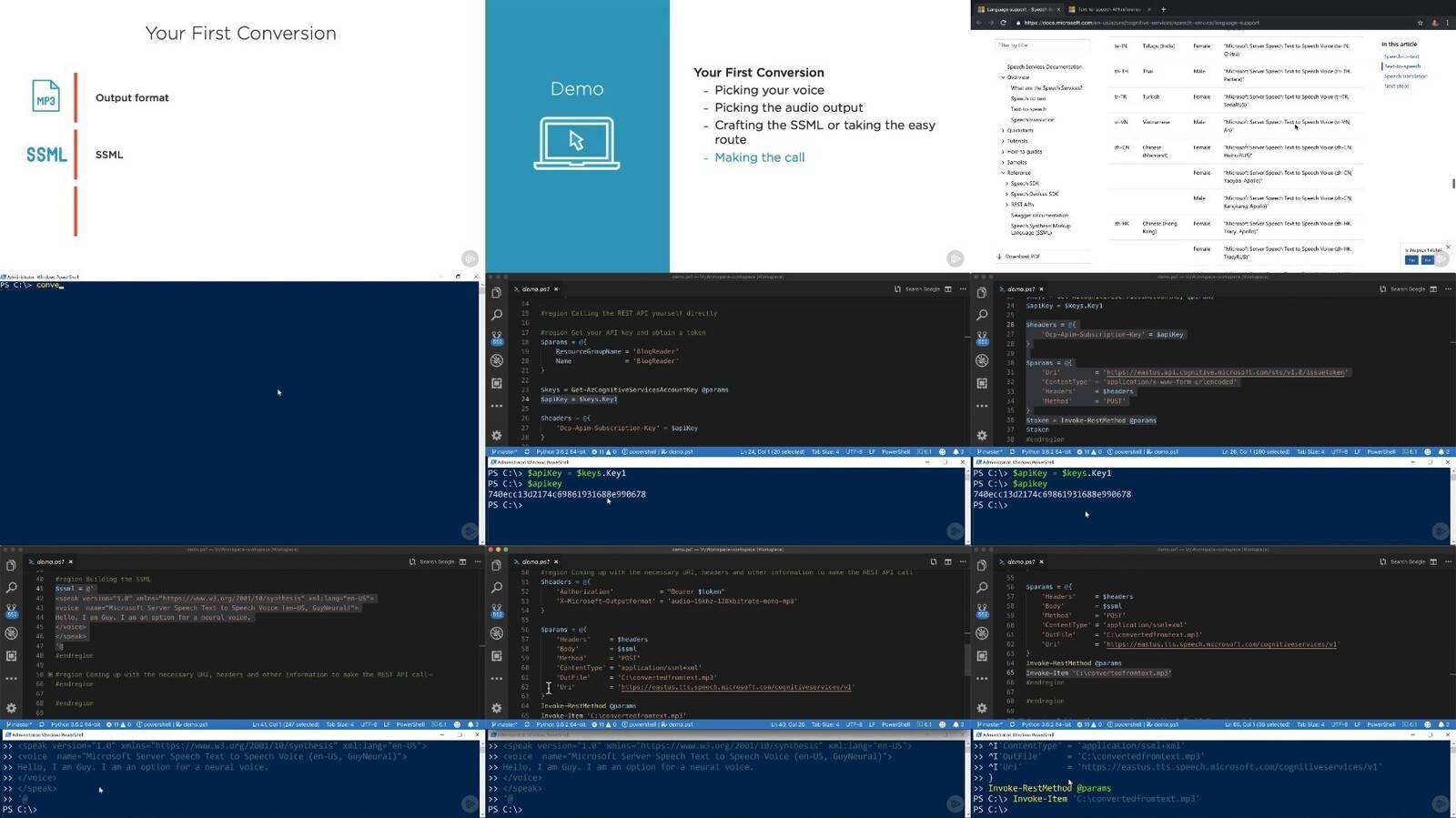Open Search in the Ln 41 VS Code frame

pos(11,588)
